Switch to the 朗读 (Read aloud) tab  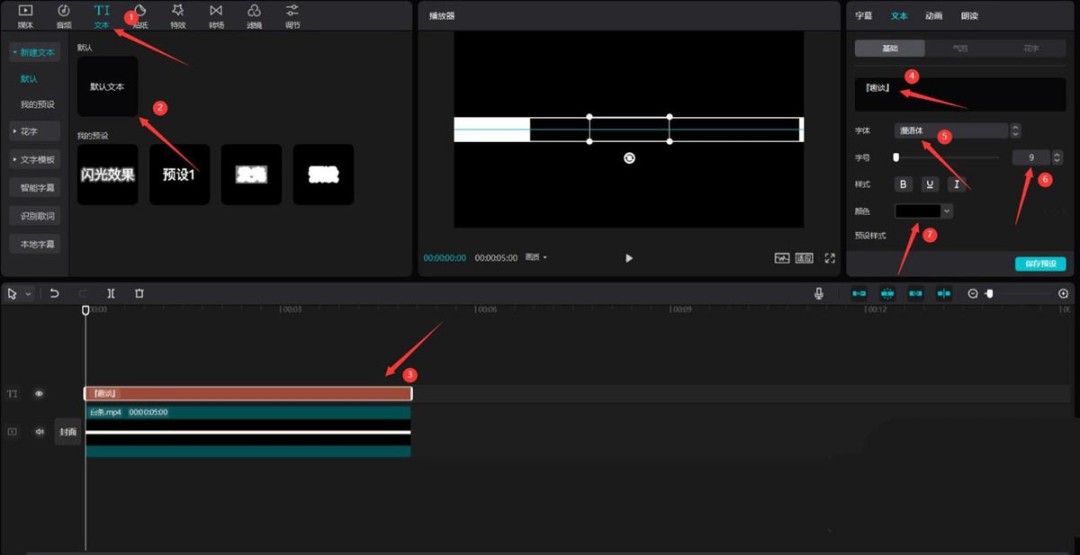[x=969, y=16]
